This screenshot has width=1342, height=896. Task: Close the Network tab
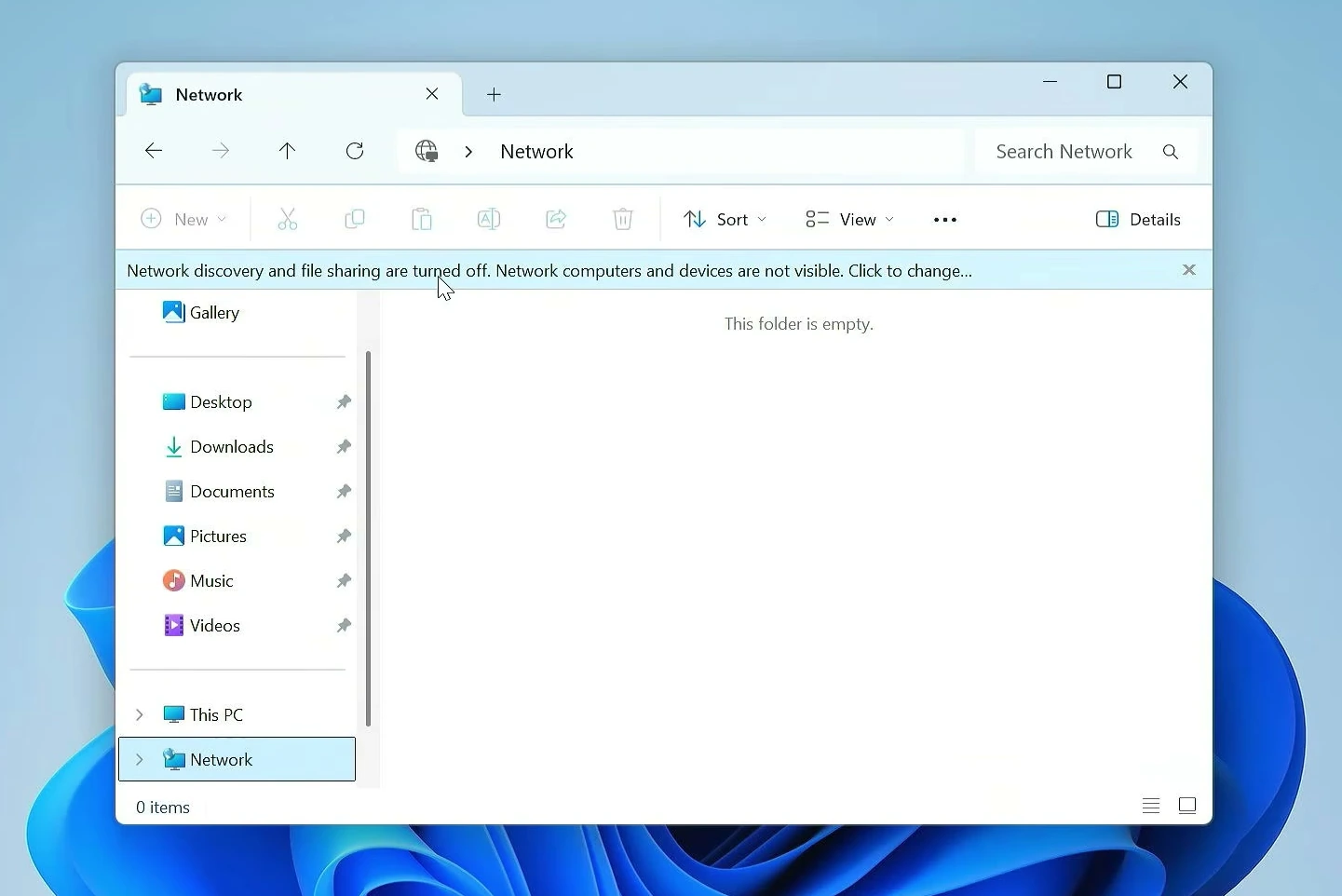tap(432, 94)
